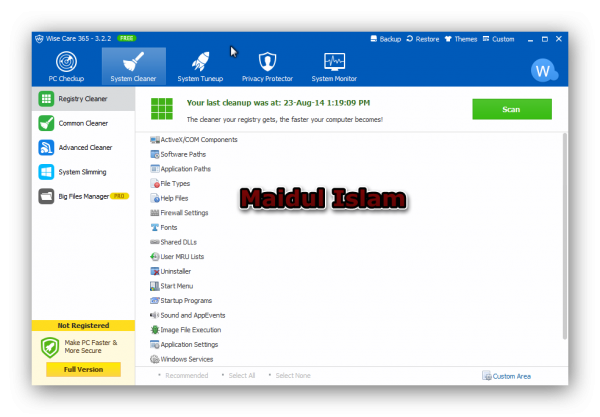Click the green FREE badge
This screenshot has width=600, height=417.
127,38
